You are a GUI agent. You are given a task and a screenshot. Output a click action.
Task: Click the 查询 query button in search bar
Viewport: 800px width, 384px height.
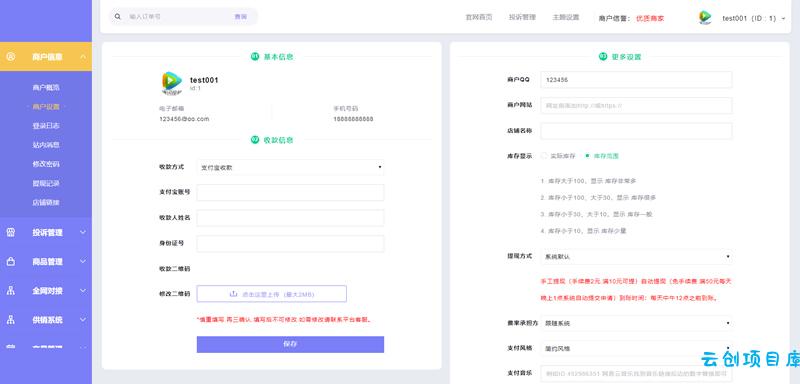[240, 17]
